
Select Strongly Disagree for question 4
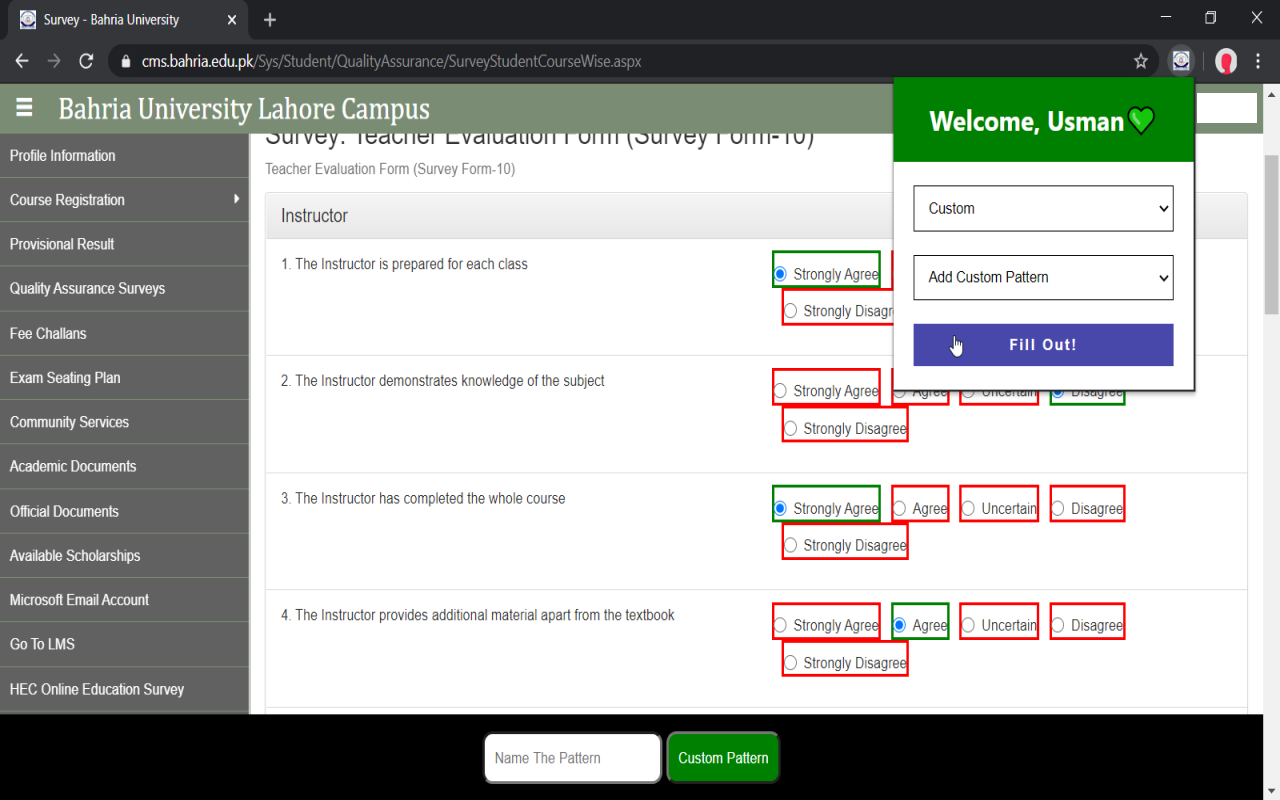click(790, 662)
